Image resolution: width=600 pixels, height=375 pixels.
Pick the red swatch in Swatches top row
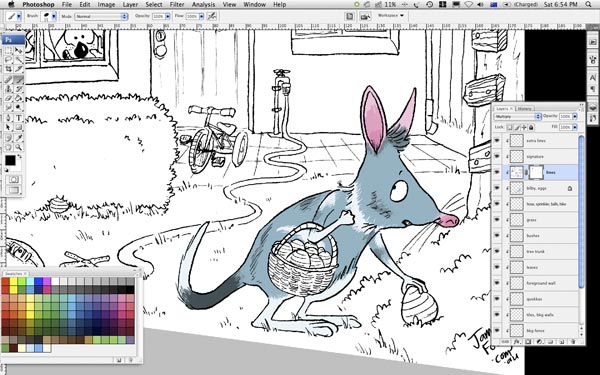coord(5,282)
